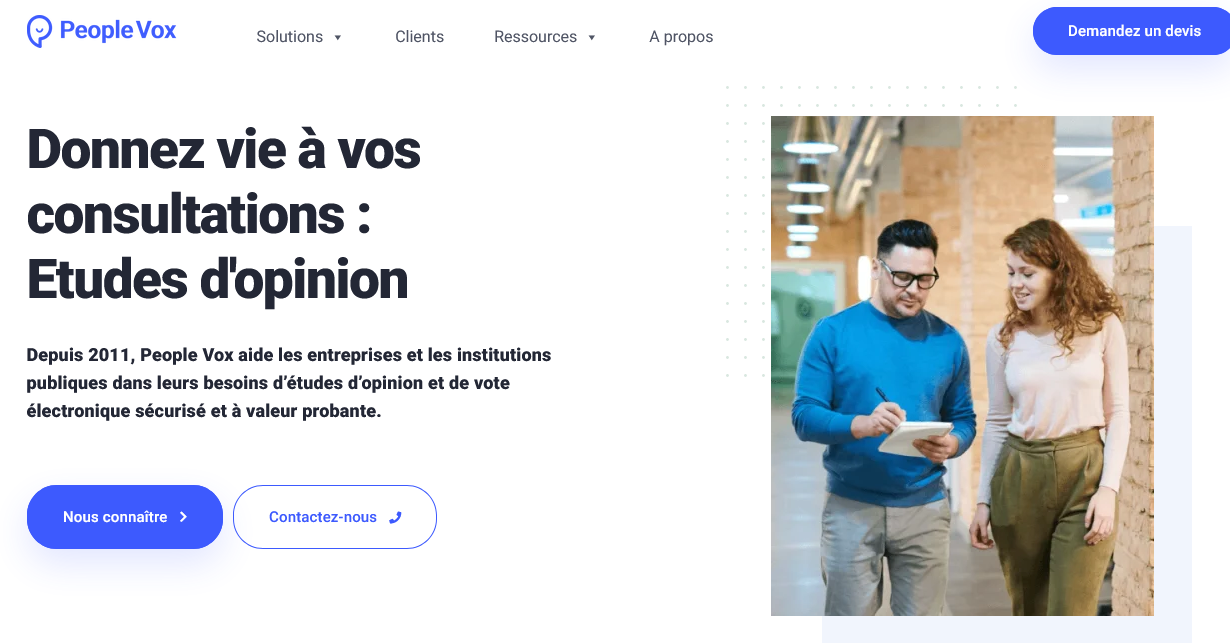Click the notepad held by the man
1230x643 pixels.
click(x=915, y=438)
